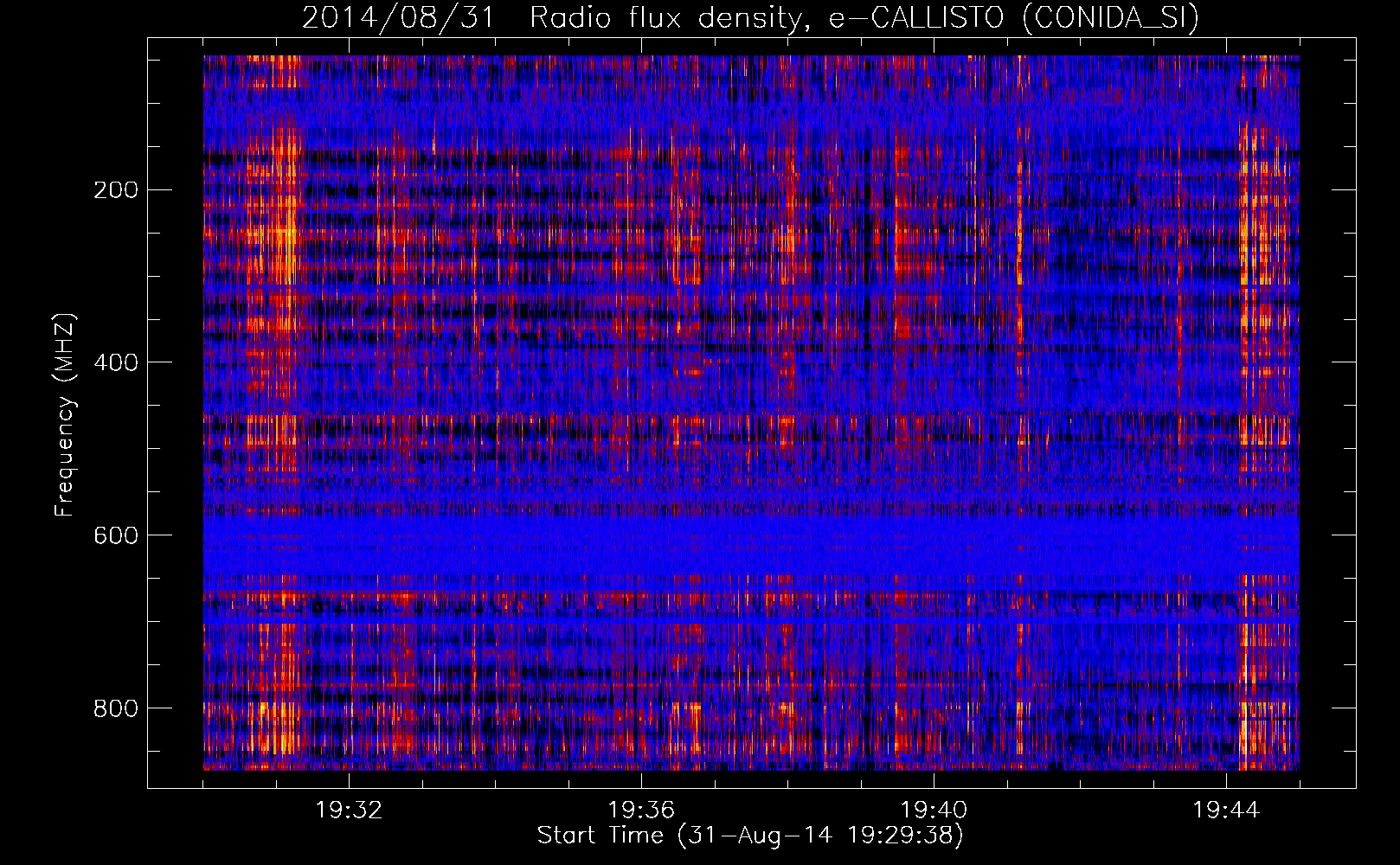Click the plot title with date 2014/08/31

[750, 18]
